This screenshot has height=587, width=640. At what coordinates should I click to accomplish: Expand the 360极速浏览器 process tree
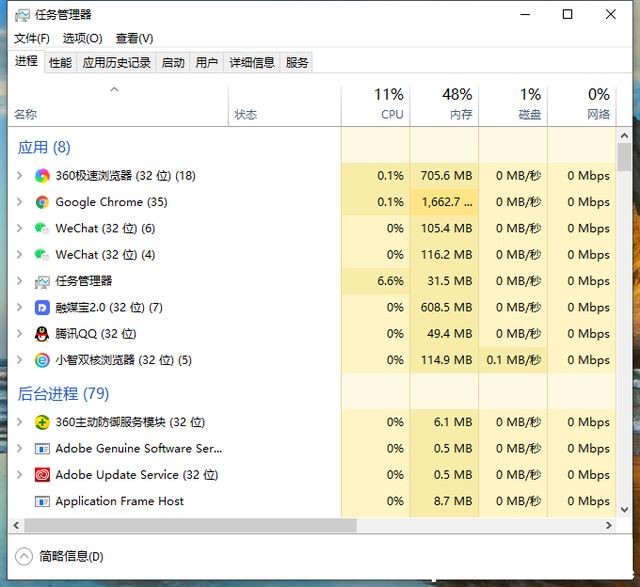(x=19, y=176)
